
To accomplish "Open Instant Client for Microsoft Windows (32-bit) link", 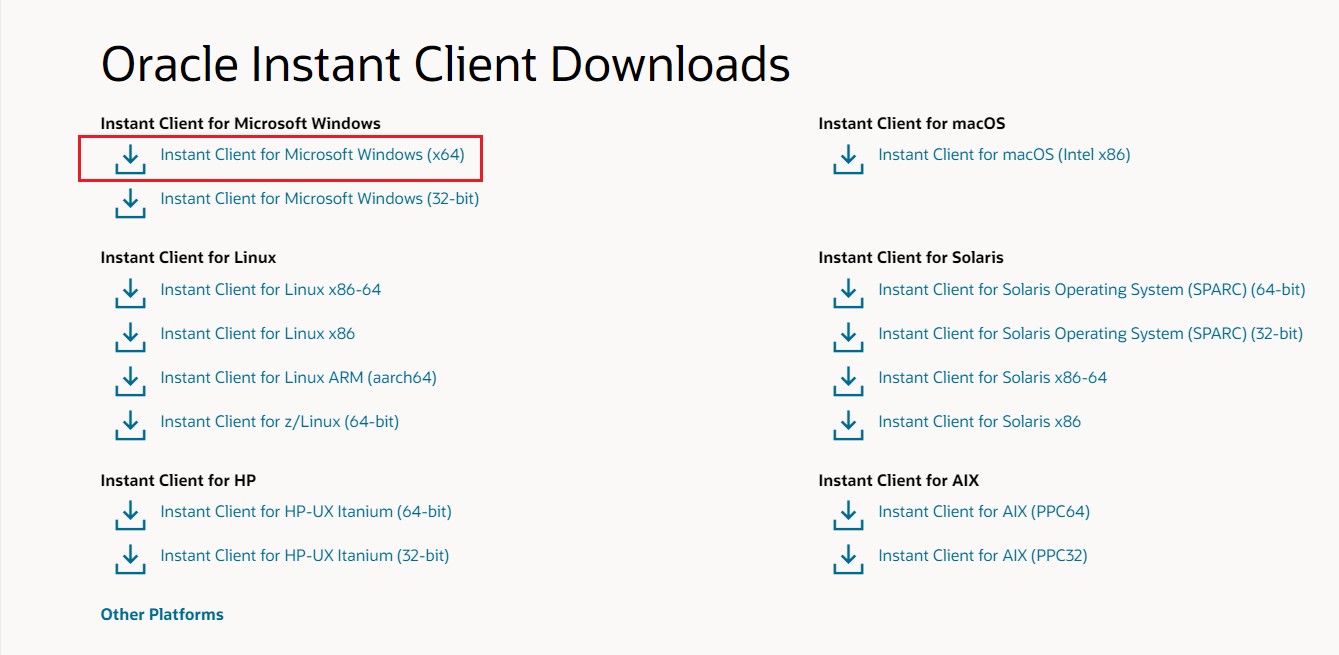I will pyautogui.click(x=319, y=199).
